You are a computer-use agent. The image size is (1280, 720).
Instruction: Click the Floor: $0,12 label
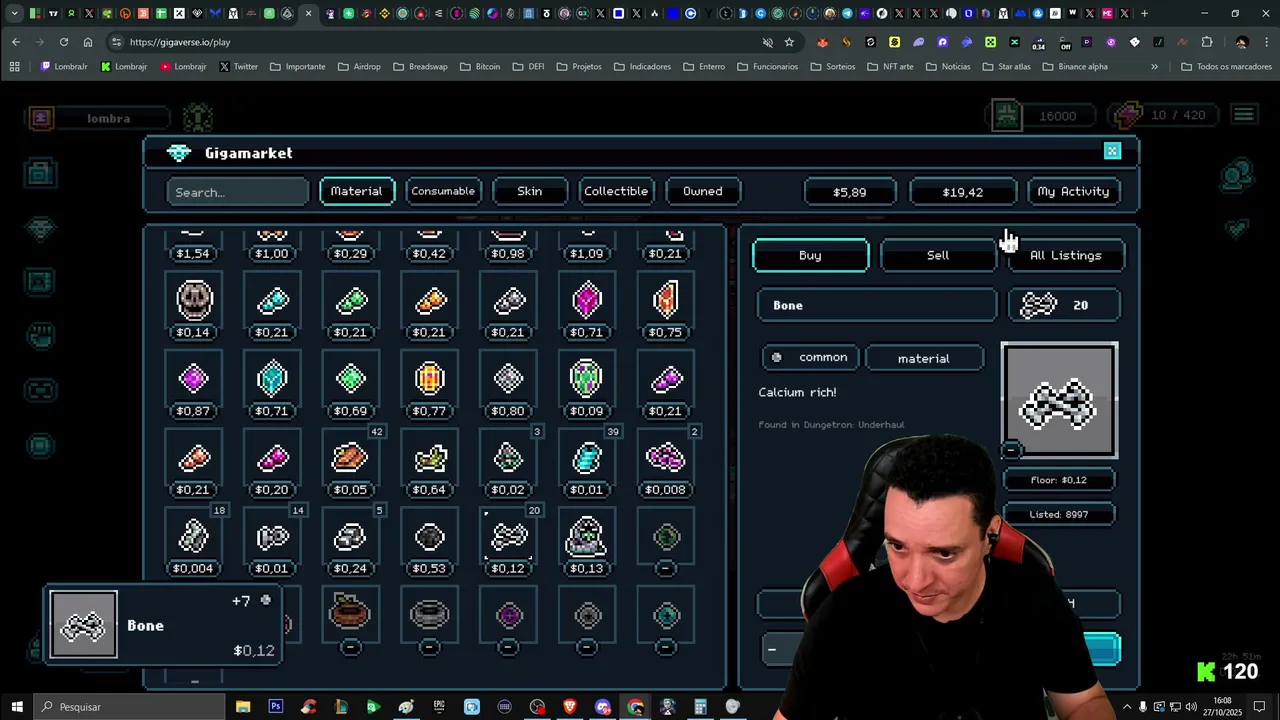click(1059, 480)
